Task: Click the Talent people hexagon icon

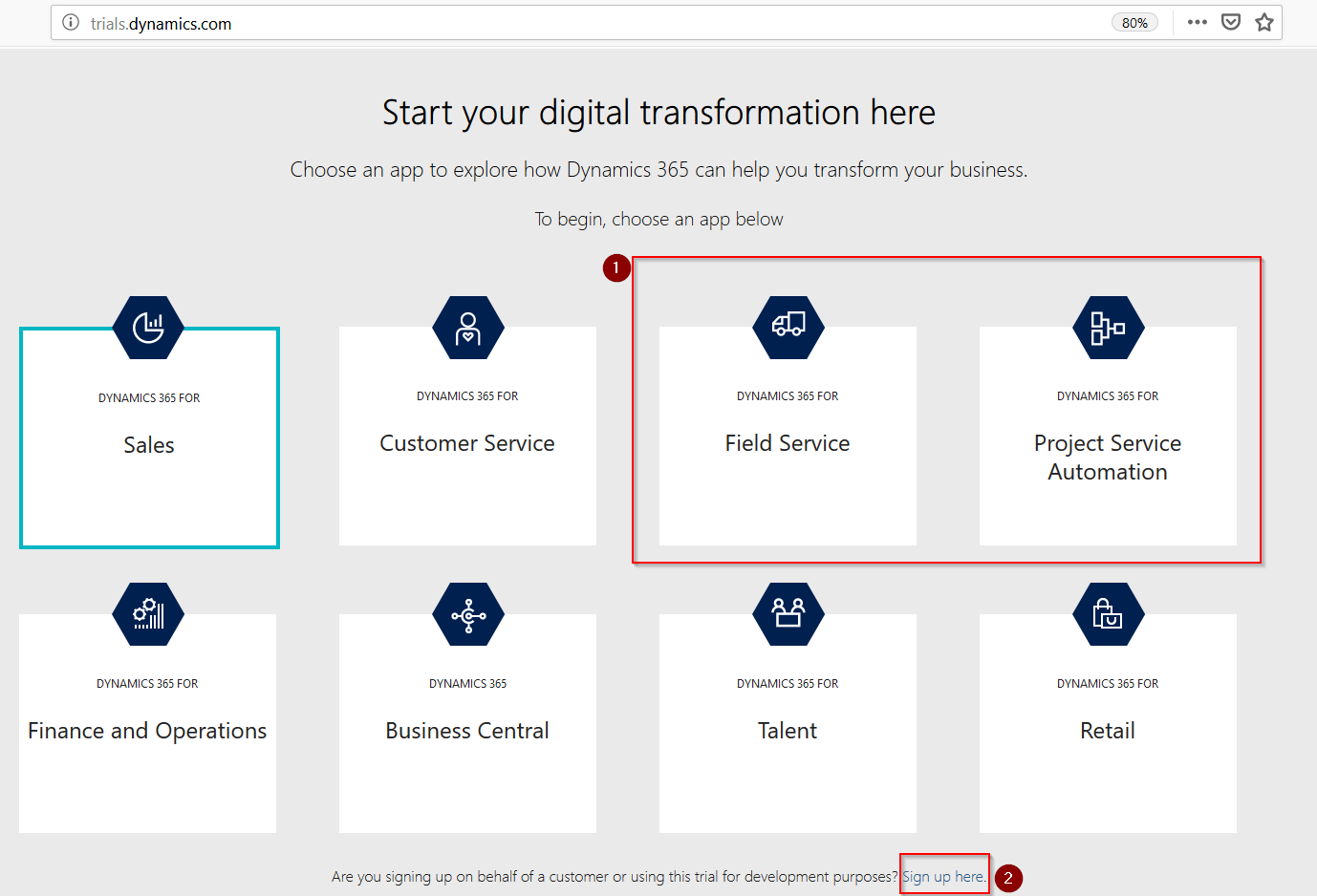Action: pyautogui.click(x=788, y=614)
